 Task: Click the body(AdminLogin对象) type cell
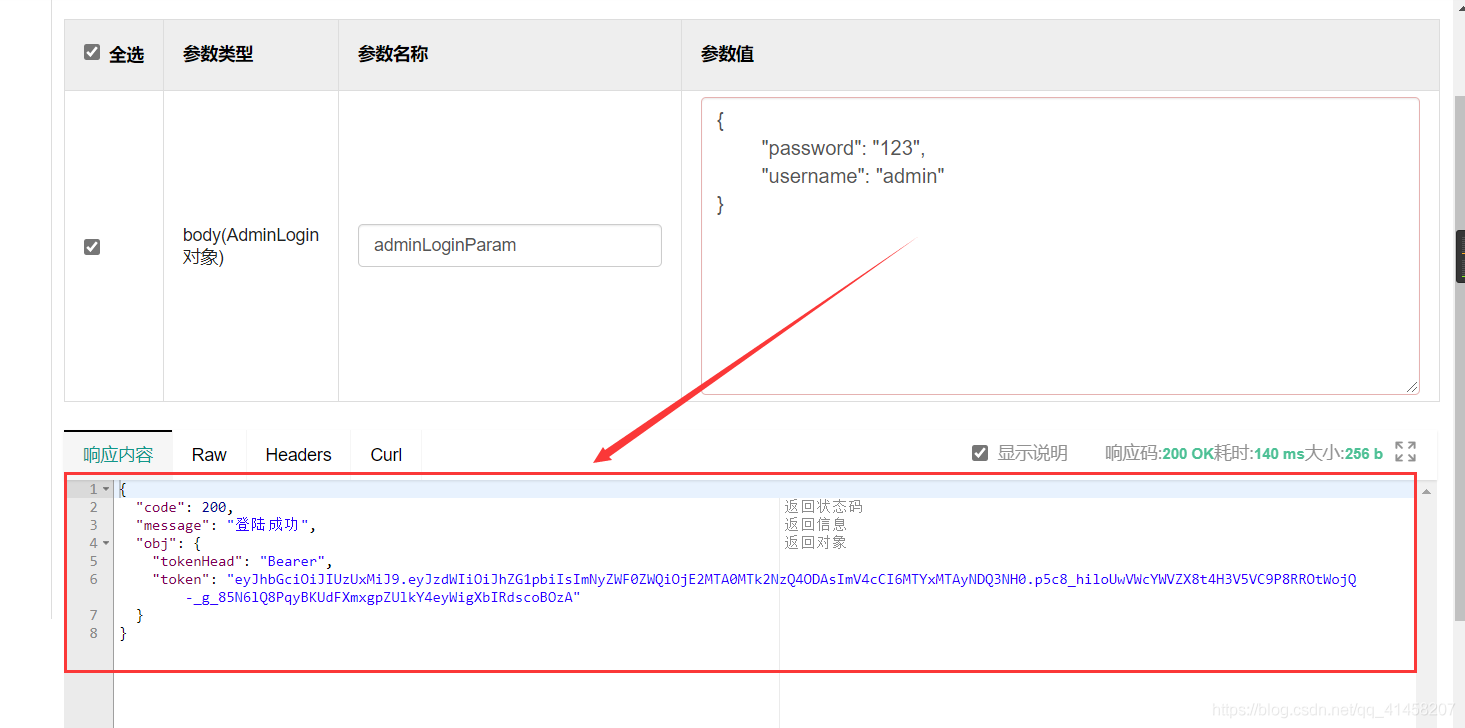coord(251,246)
